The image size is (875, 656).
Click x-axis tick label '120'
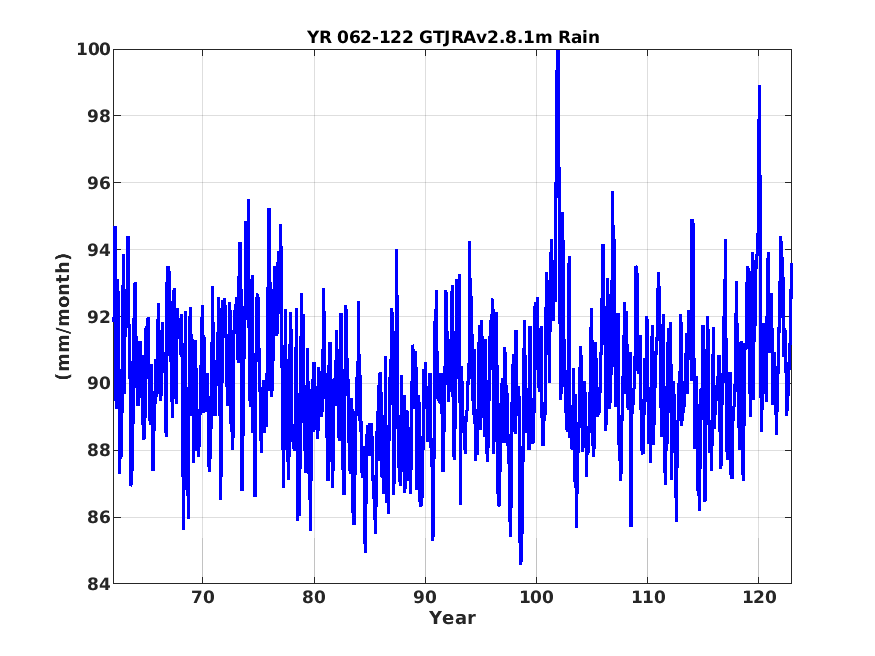click(759, 597)
